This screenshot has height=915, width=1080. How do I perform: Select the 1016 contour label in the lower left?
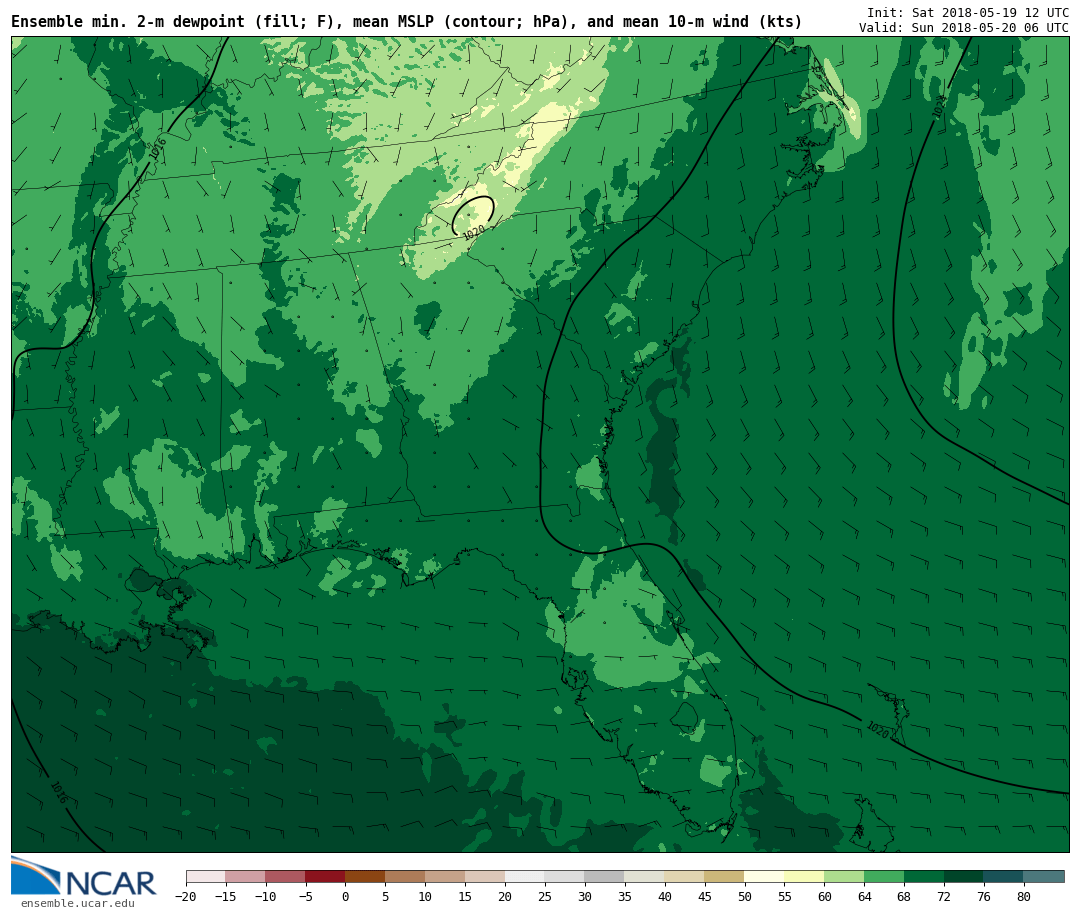click(58, 793)
